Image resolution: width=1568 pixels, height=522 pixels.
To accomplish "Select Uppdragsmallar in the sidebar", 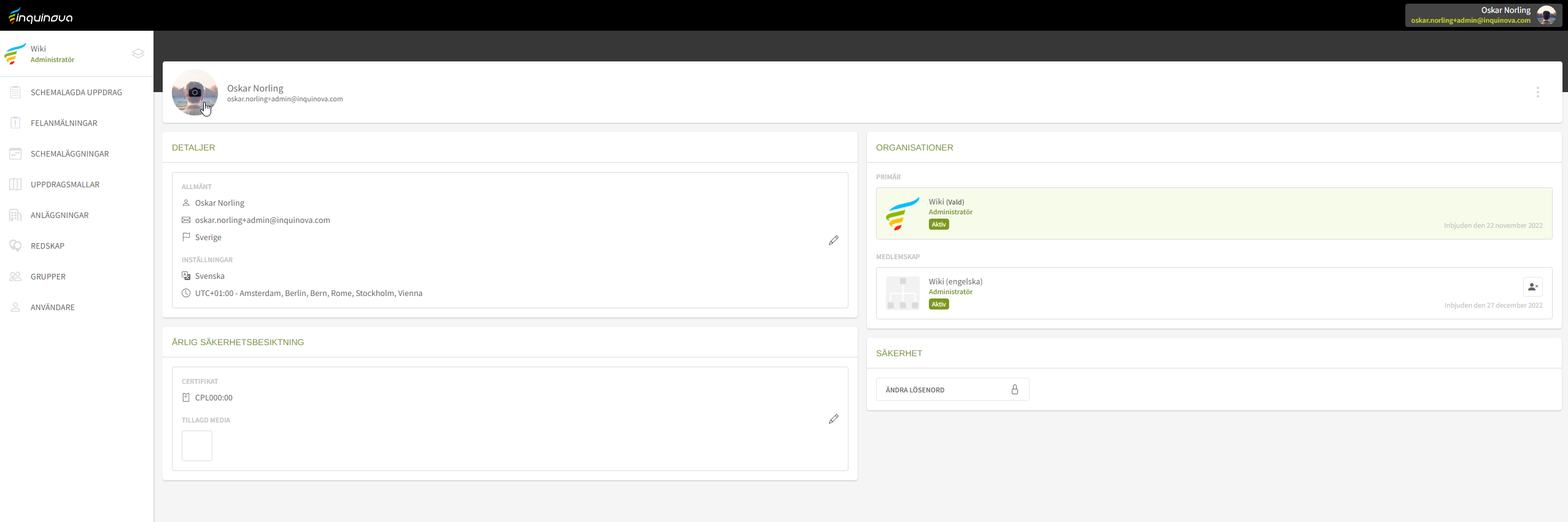I will point(65,184).
